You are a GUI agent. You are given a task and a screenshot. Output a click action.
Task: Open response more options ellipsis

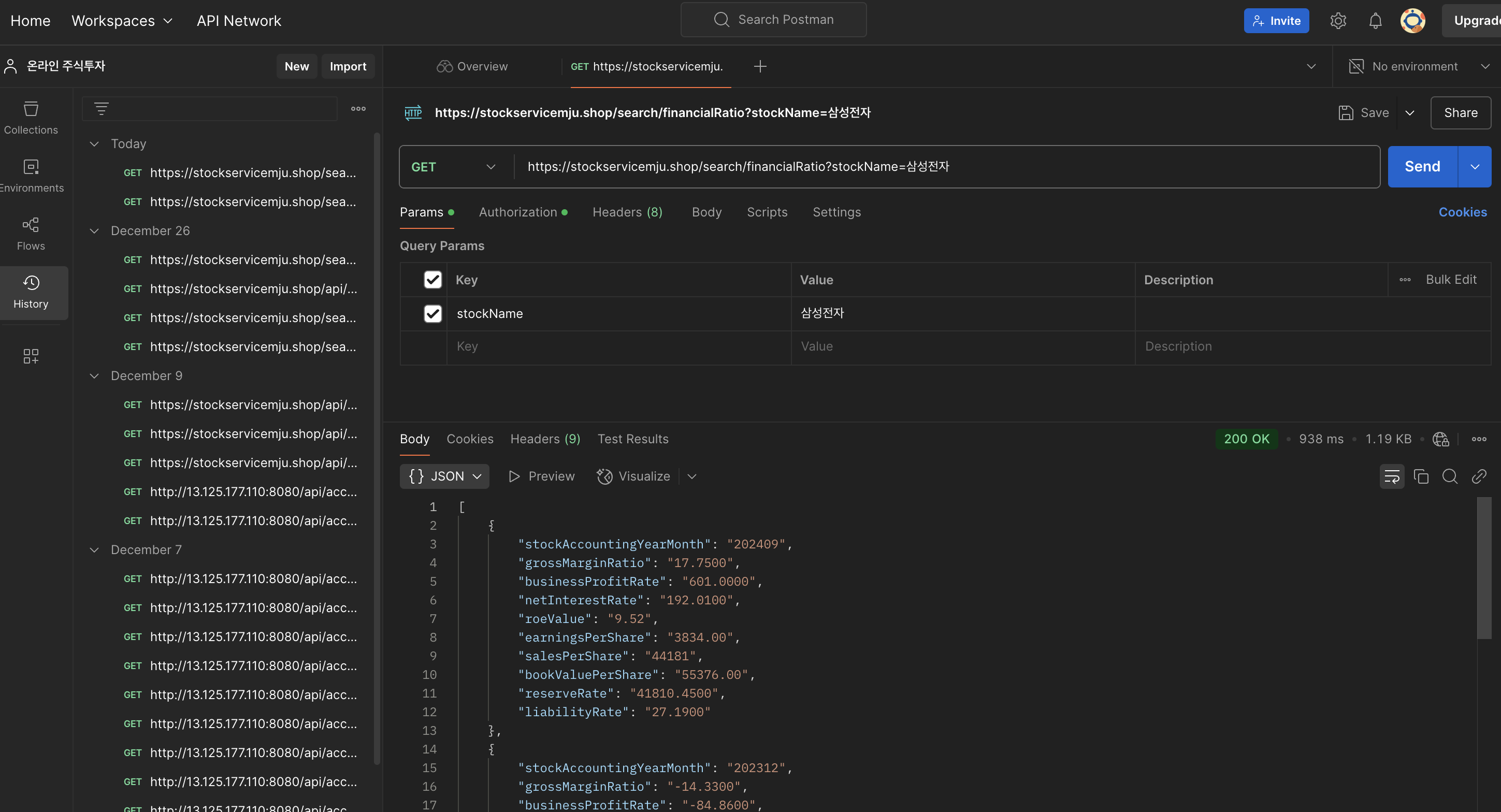tap(1479, 439)
